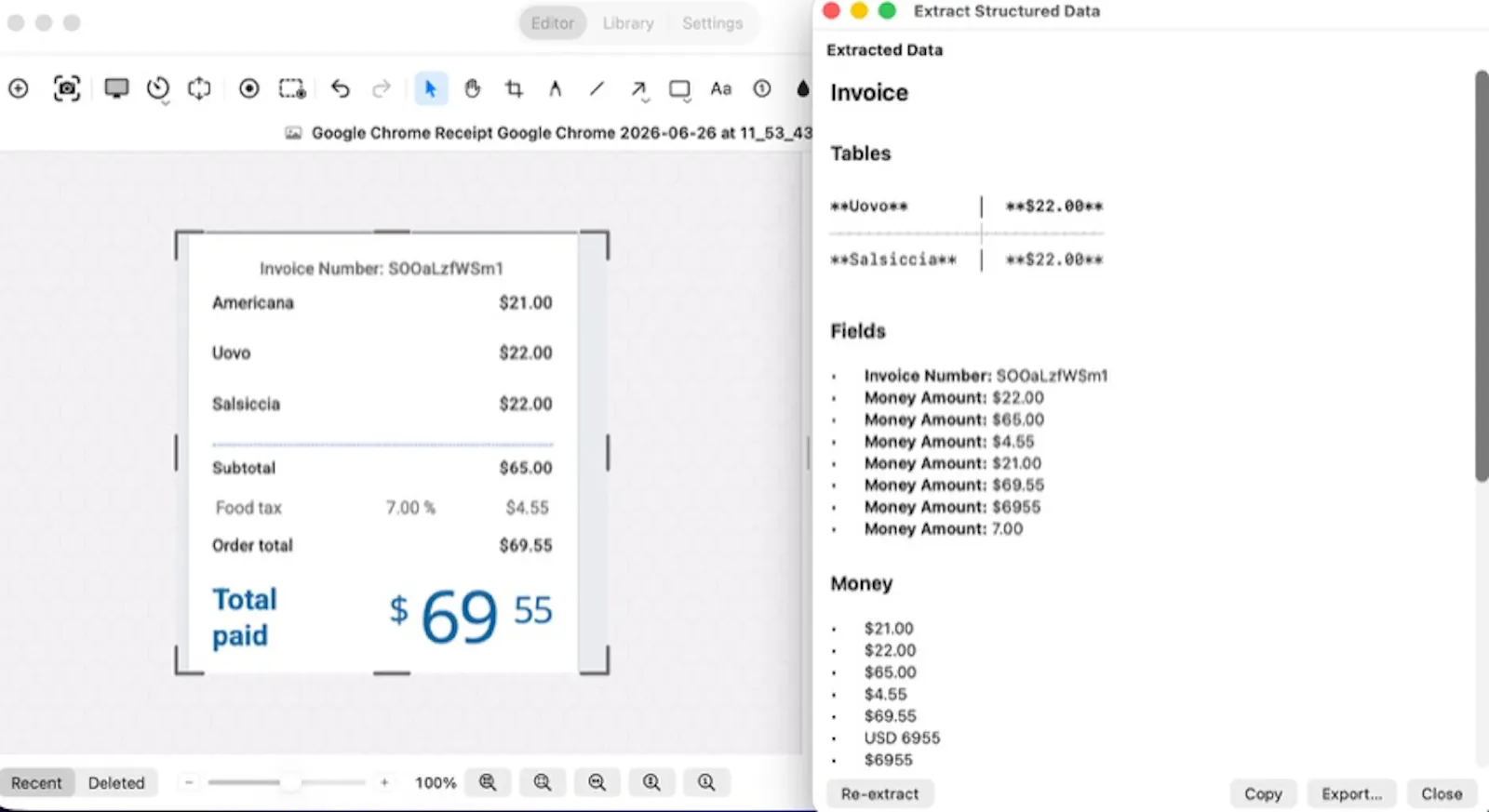Select the hand pan tool

(x=473, y=88)
